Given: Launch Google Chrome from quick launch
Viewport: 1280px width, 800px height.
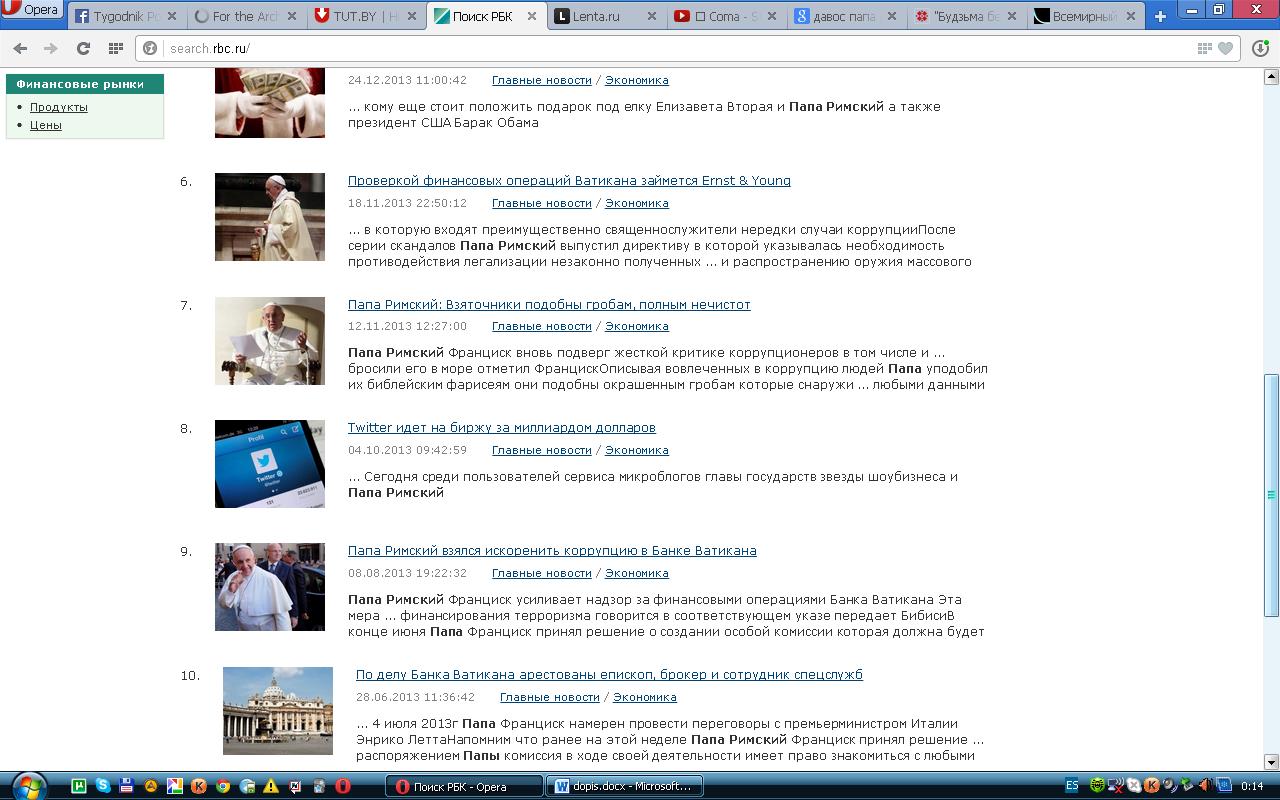Looking at the screenshot, I should pos(223,786).
